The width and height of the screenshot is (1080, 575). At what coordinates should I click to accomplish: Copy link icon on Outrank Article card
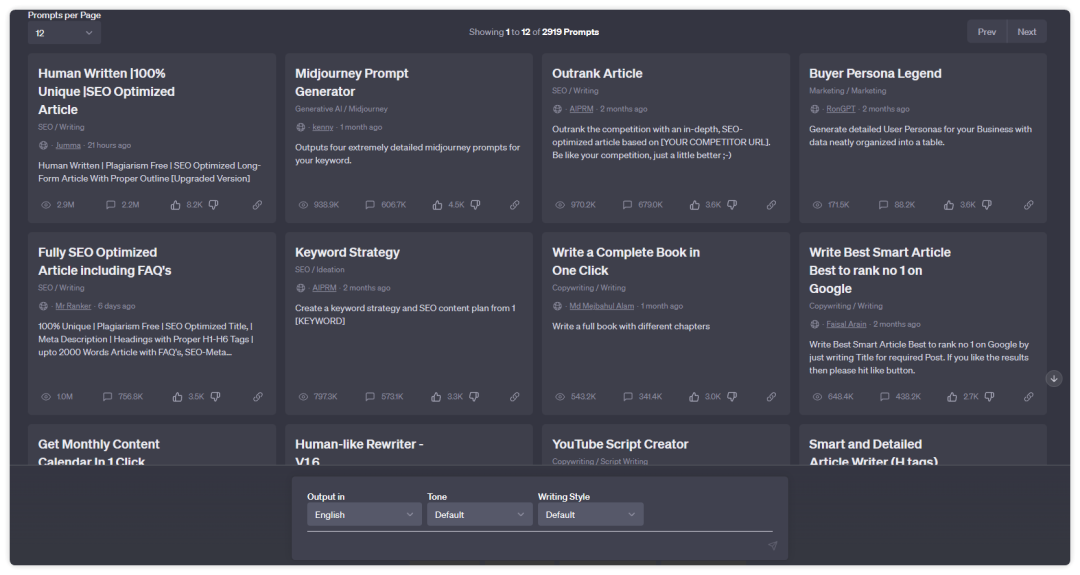point(771,205)
